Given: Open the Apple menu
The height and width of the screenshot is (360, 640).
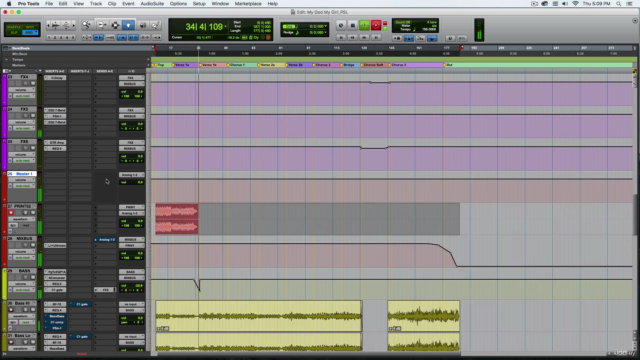Looking at the screenshot, I should (x=9, y=4).
